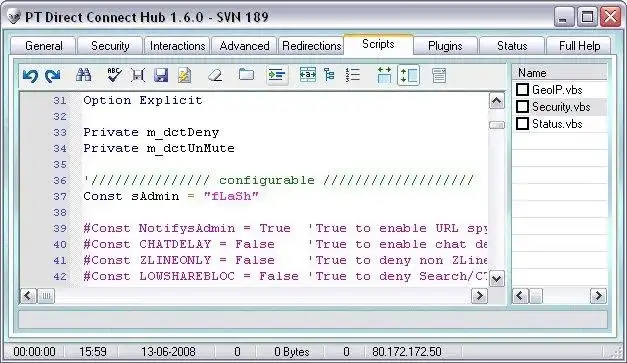The height and width of the screenshot is (363, 627).
Task: Click the 'Private m_dctDeny' line
Action: [x=151, y=132]
